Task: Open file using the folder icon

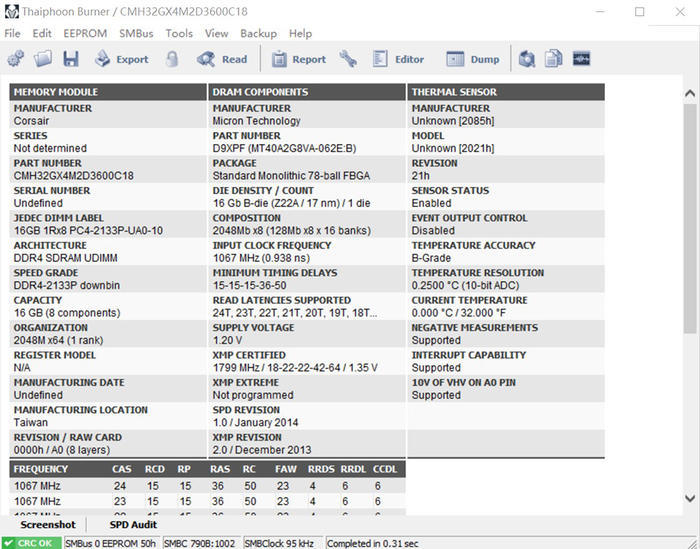Action: pyautogui.click(x=43, y=58)
